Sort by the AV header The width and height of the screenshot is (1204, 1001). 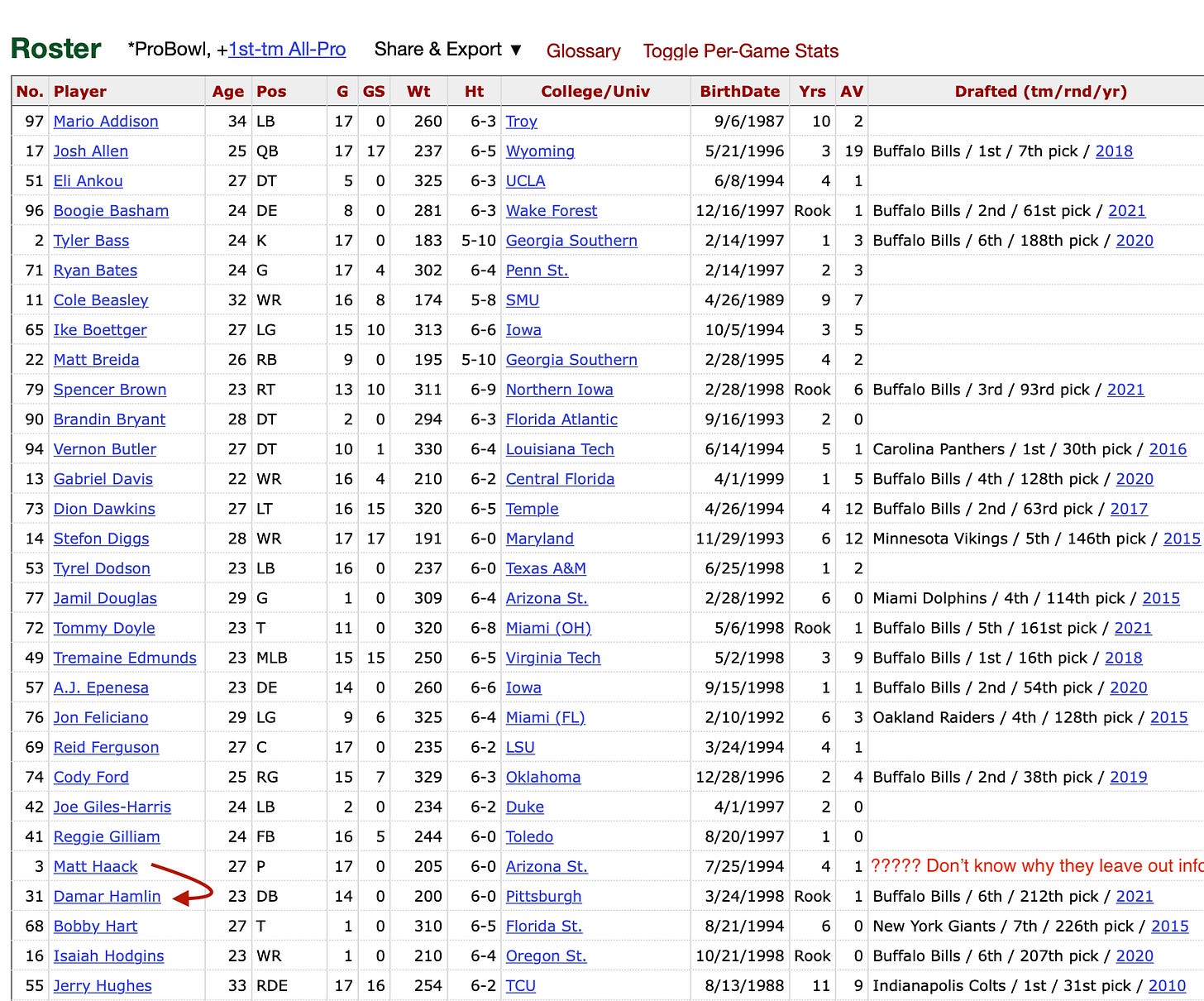point(852,91)
